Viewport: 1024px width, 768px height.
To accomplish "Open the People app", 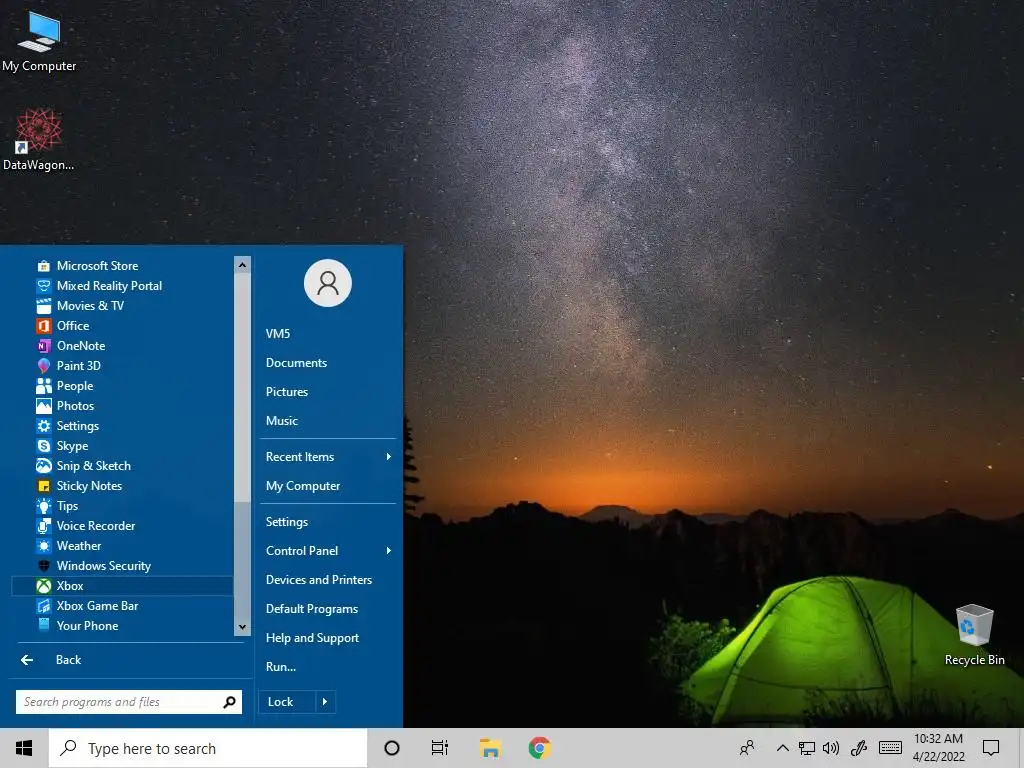I will point(122,385).
